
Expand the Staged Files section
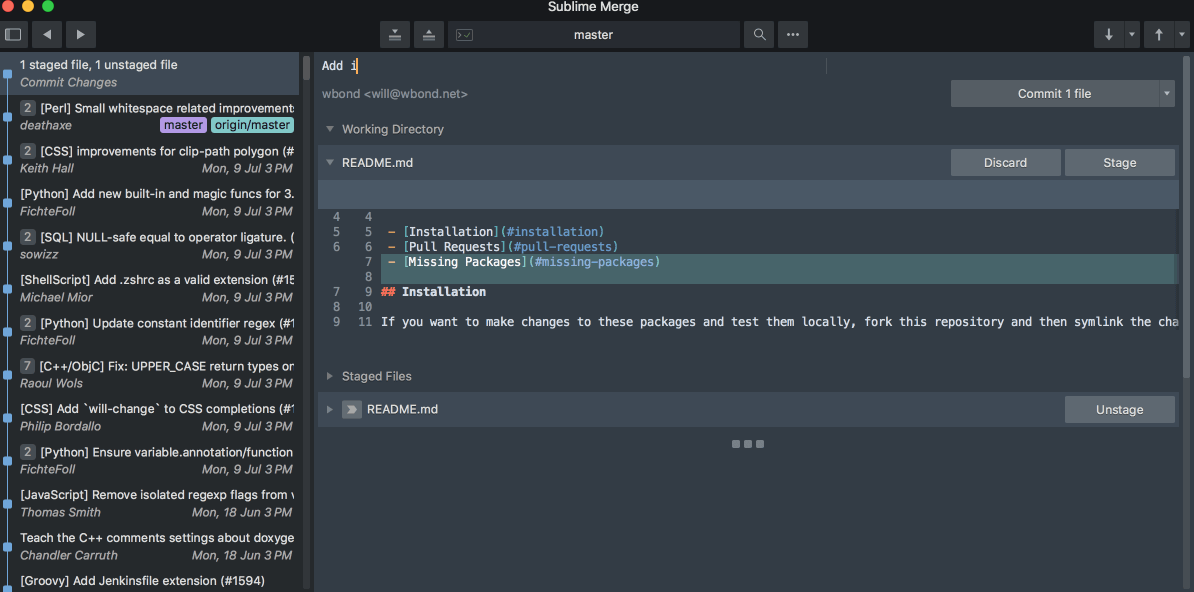point(328,376)
